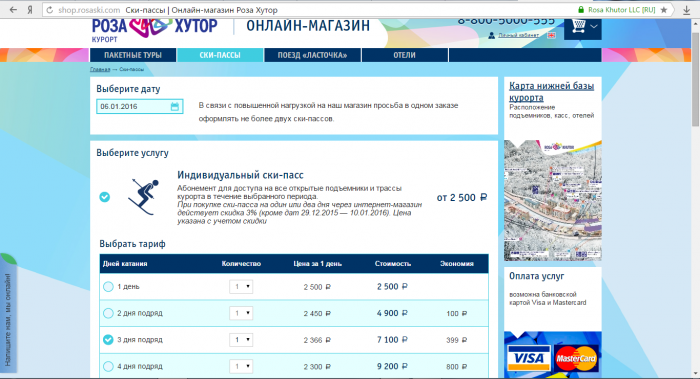
Task: Open the Личный кабинет link
Action: point(519,35)
